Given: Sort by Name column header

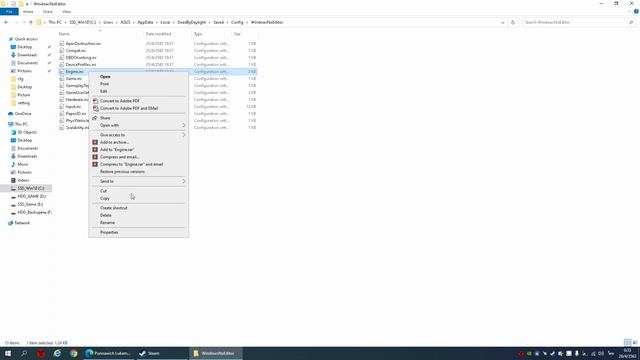Looking at the screenshot, I should pyautogui.click(x=64, y=34).
